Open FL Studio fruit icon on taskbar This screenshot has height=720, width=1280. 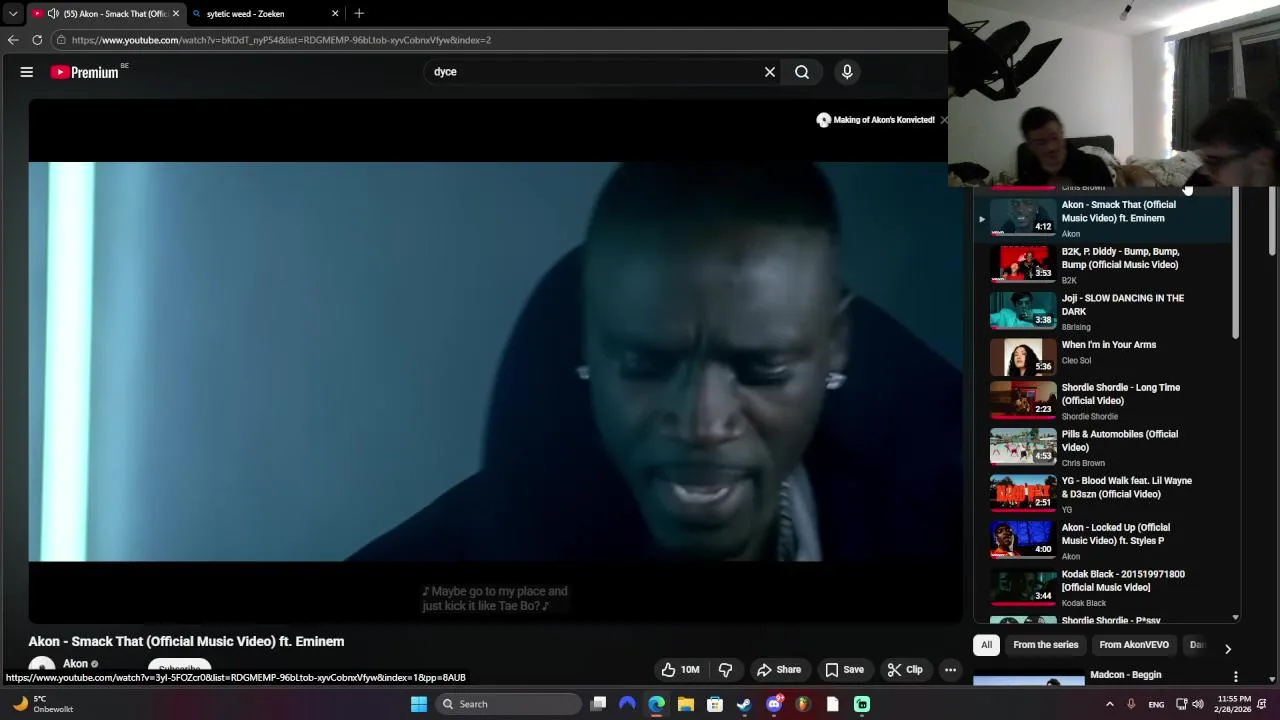click(803, 704)
